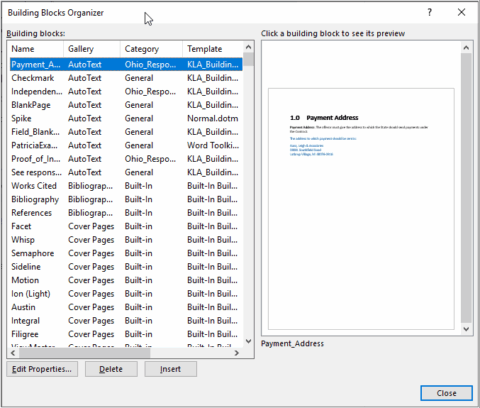Select the Sideline cover page
Viewport: 480px width, 408px height.
[126, 267]
